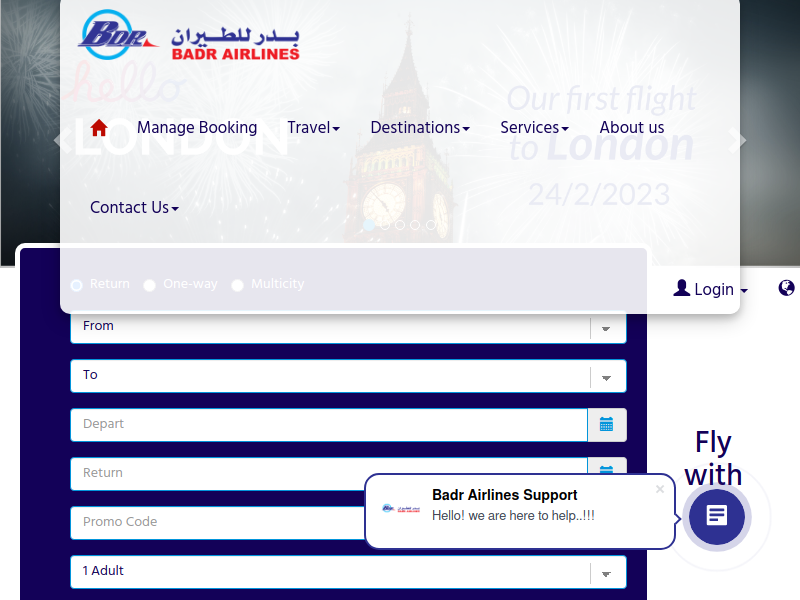Open the Login dropdown
800x600 pixels.
point(710,289)
